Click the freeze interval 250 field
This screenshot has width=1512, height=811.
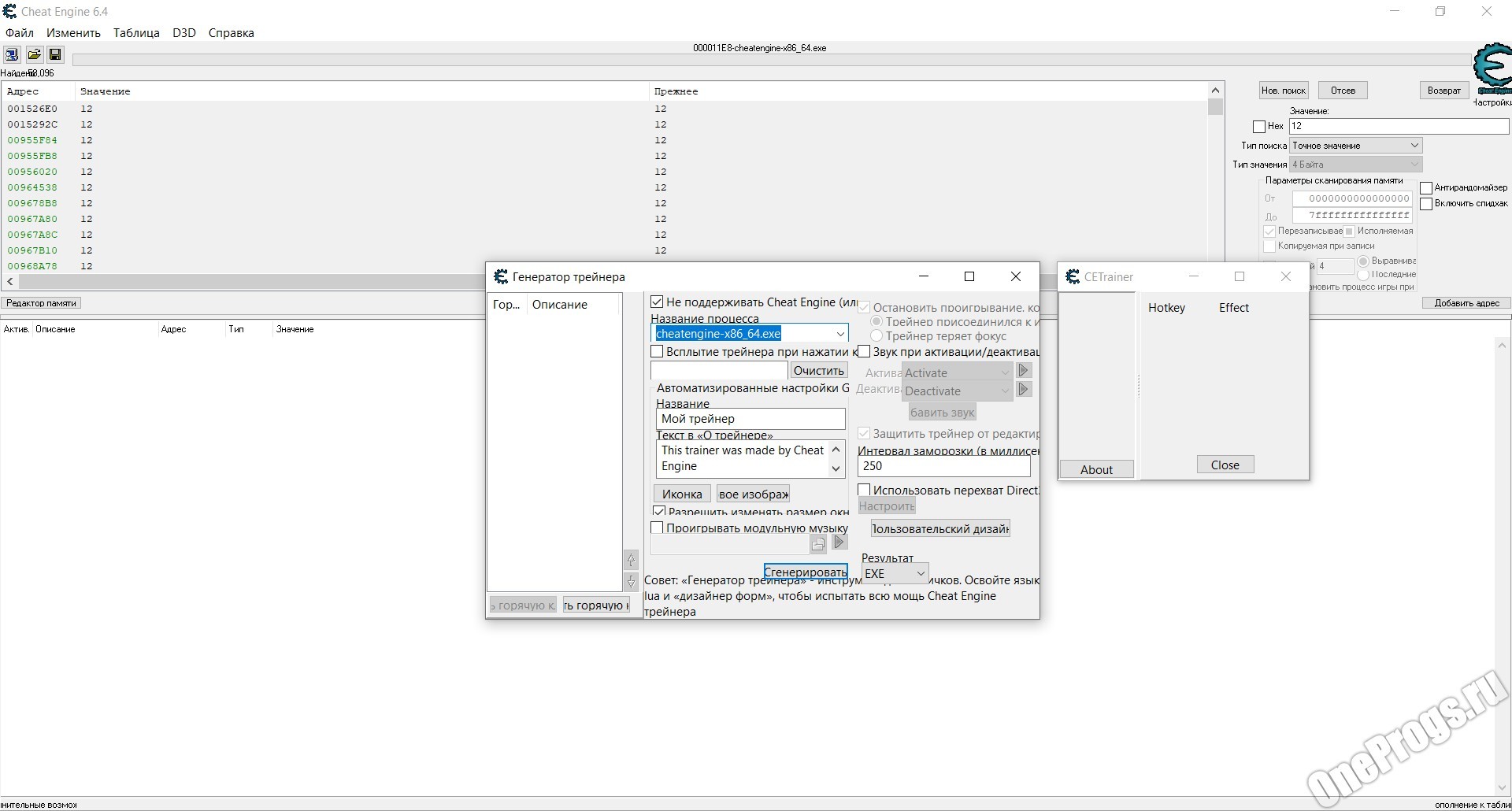click(943, 466)
